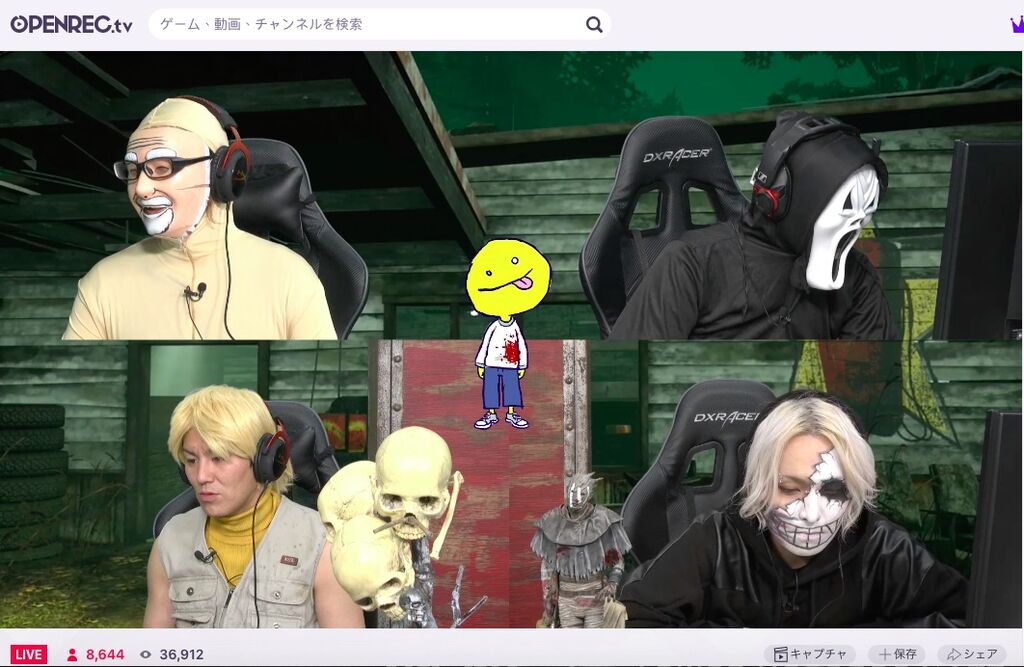This screenshot has height=667, width=1024.
Task: Click the キャプチャ capture button
Action: pos(810,654)
